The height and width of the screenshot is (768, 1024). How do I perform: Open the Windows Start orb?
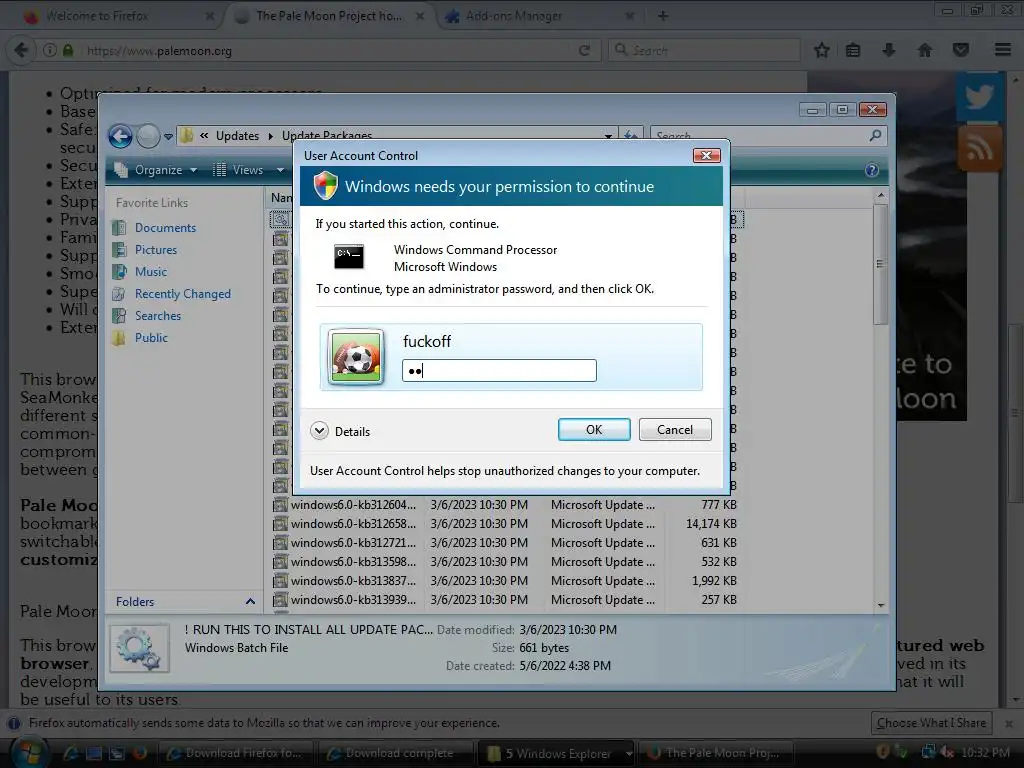pyautogui.click(x=28, y=753)
